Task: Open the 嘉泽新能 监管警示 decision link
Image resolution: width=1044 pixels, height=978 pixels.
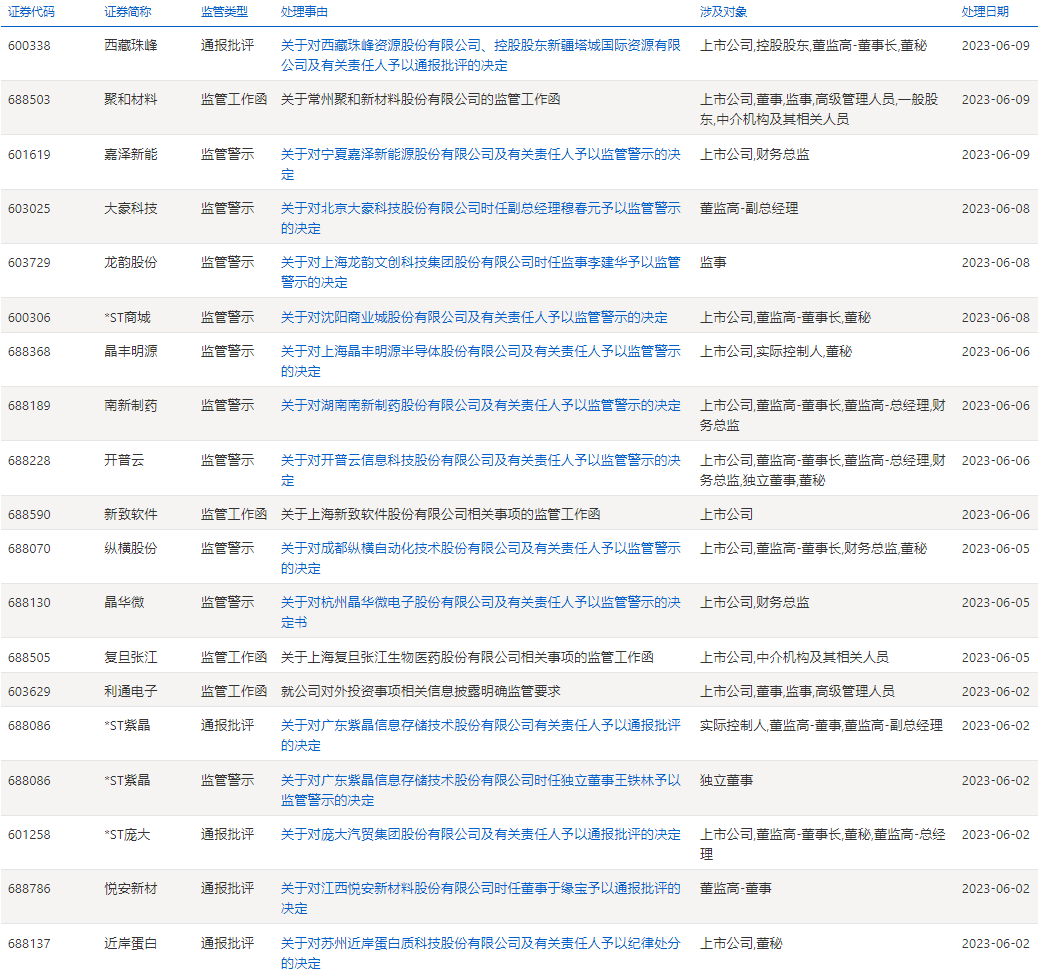Action: pos(480,164)
